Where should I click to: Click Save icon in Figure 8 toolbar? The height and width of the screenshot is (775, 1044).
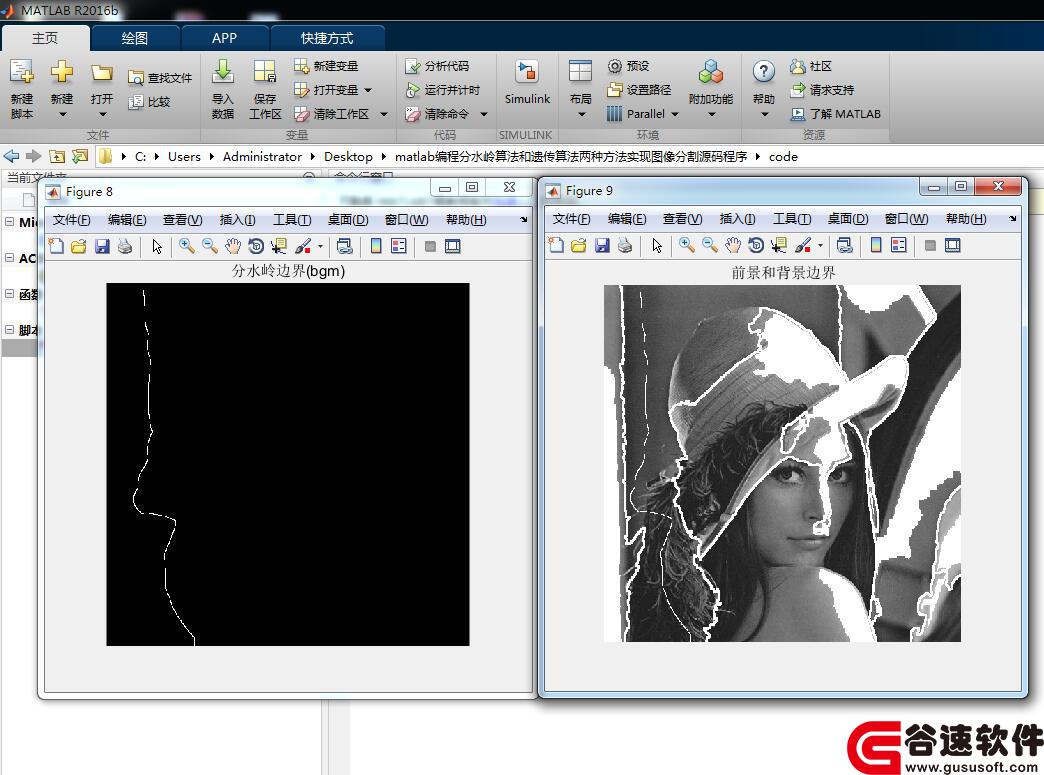102,246
